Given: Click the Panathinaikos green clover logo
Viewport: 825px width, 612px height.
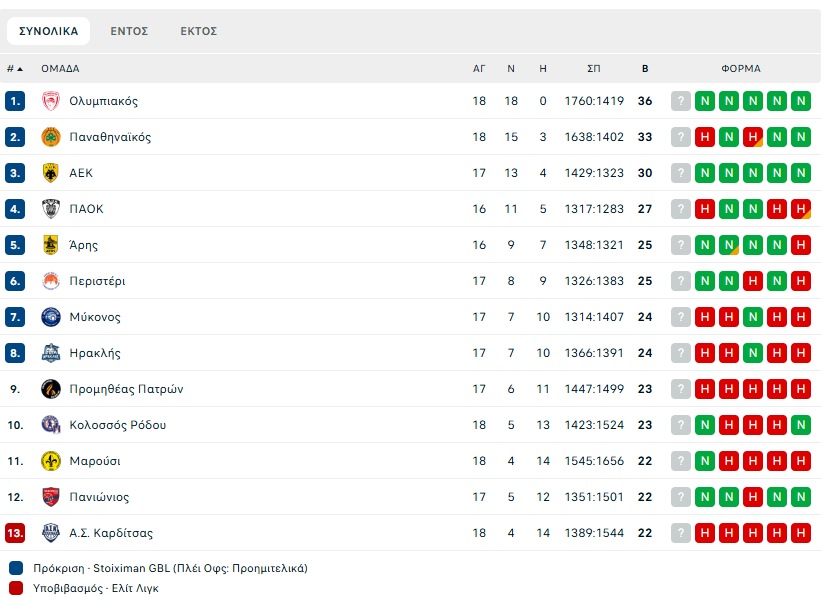Looking at the screenshot, I should click(x=51, y=137).
